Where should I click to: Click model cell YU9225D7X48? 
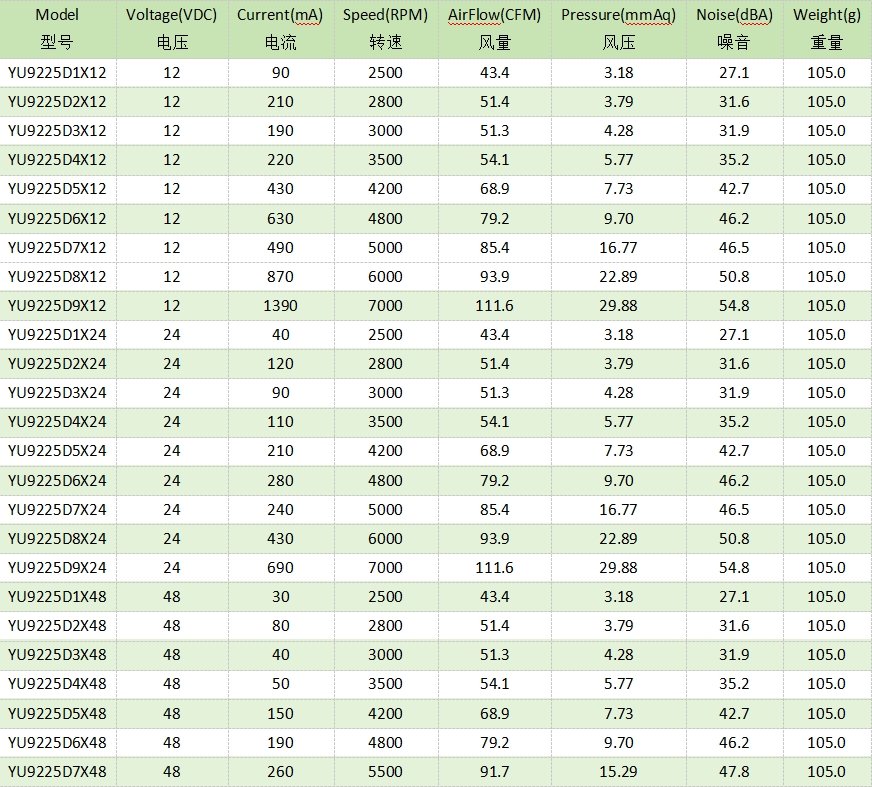coord(57,772)
